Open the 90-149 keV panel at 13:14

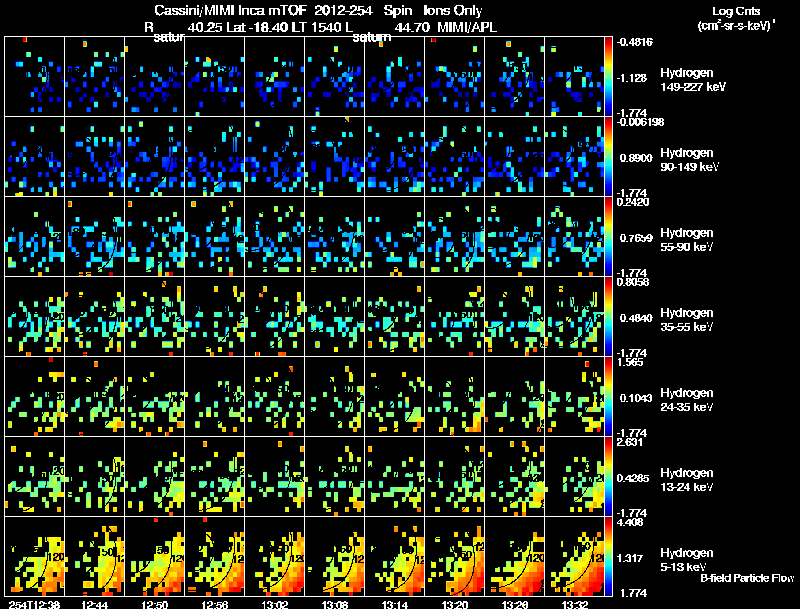tap(395, 157)
